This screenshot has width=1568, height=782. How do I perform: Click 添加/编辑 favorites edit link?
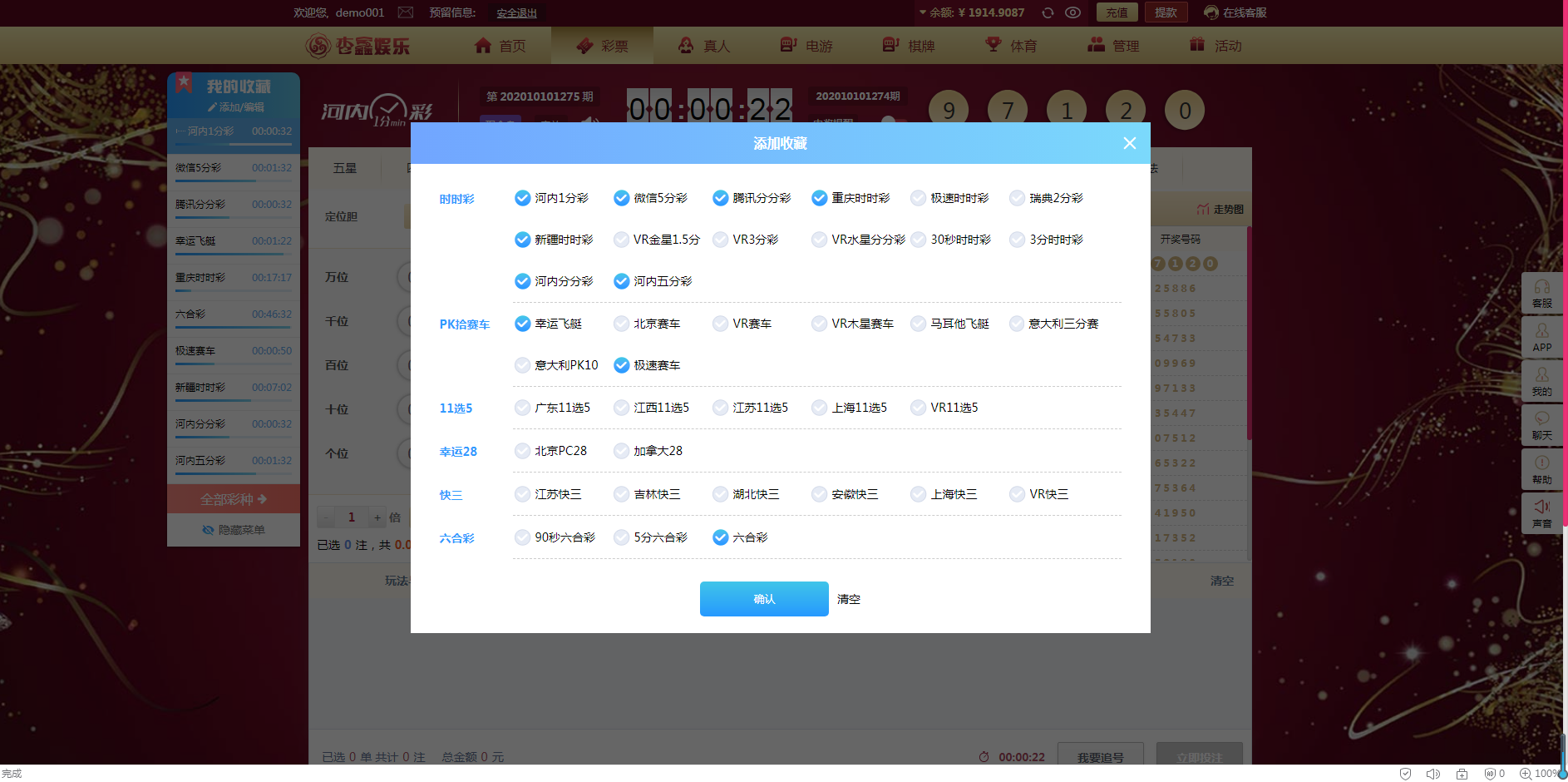tap(236, 107)
